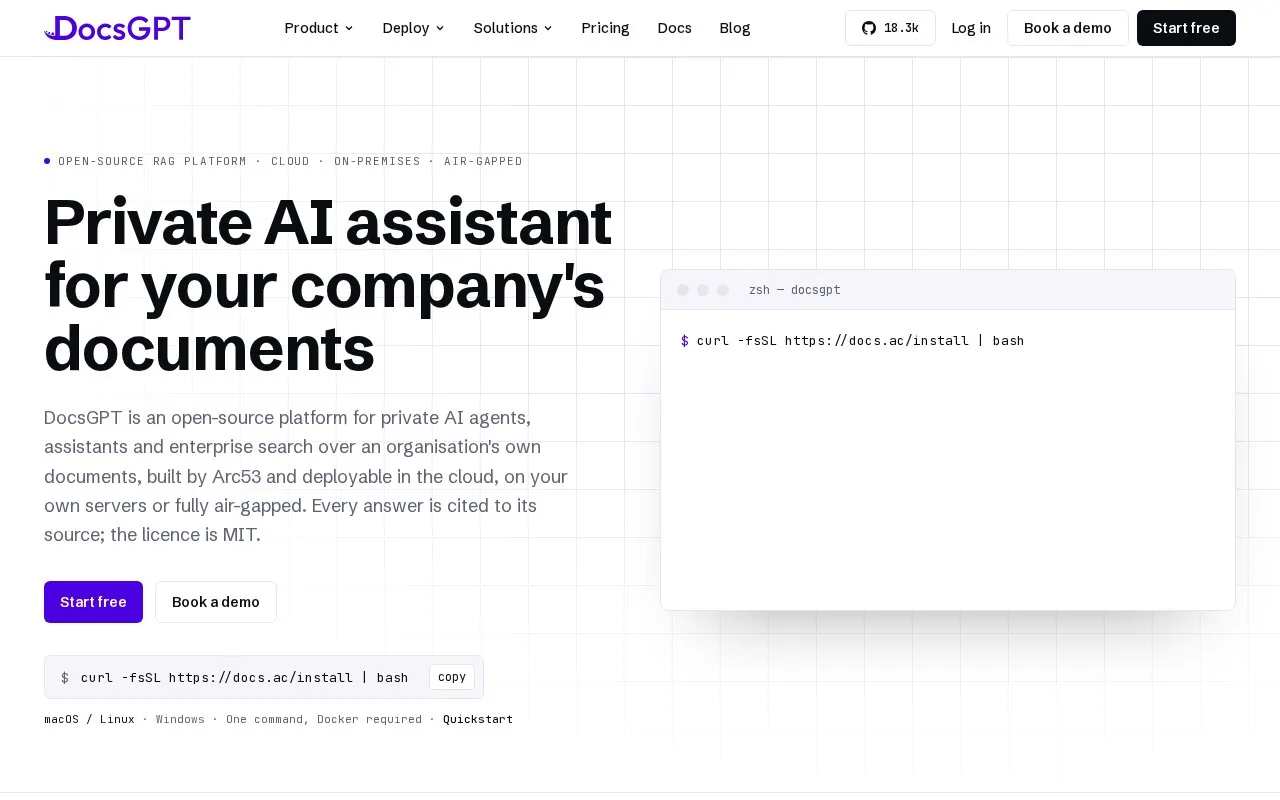Click the 'OPEN-SOURCE RAG PLATFORM' tagline
The width and height of the screenshot is (1280, 800).
(152, 161)
